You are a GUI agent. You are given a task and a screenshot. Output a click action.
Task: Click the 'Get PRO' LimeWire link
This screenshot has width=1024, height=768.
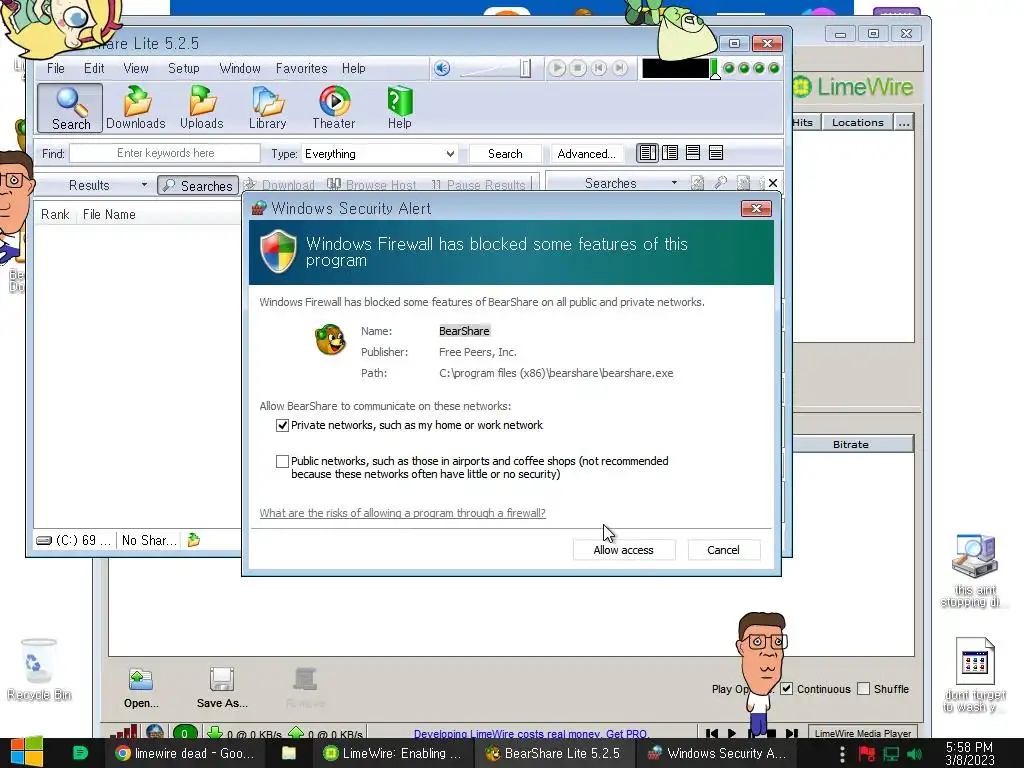click(626, 734)
